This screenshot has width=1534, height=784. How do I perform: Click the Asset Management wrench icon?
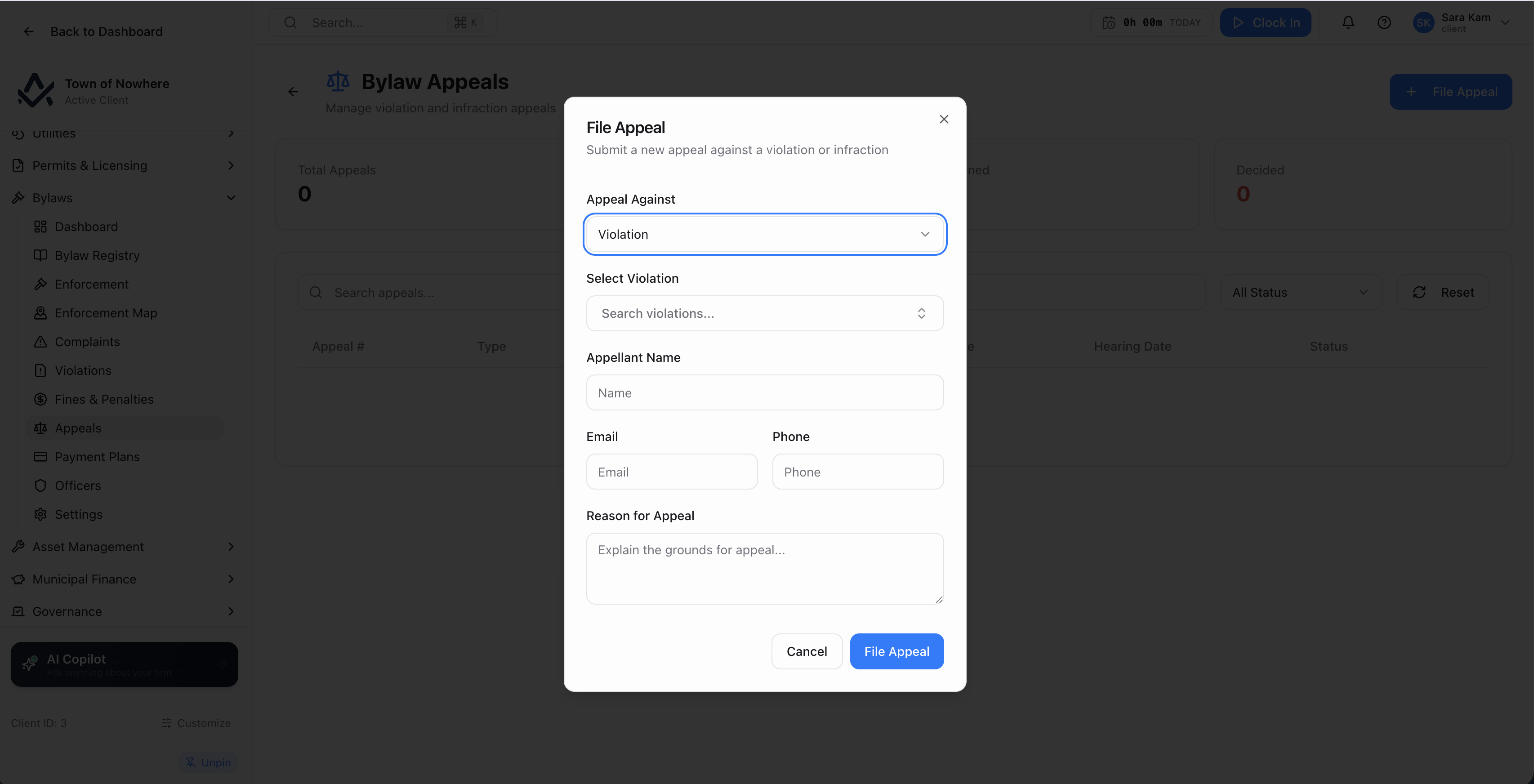(x=18, y=547)
